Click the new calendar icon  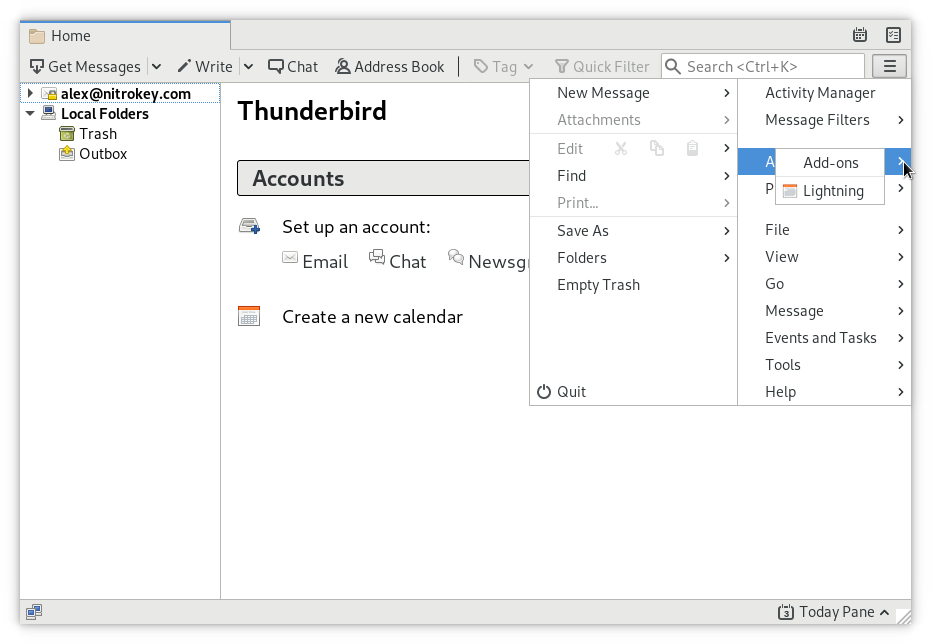pyautogui.click(x=249, y=316)
